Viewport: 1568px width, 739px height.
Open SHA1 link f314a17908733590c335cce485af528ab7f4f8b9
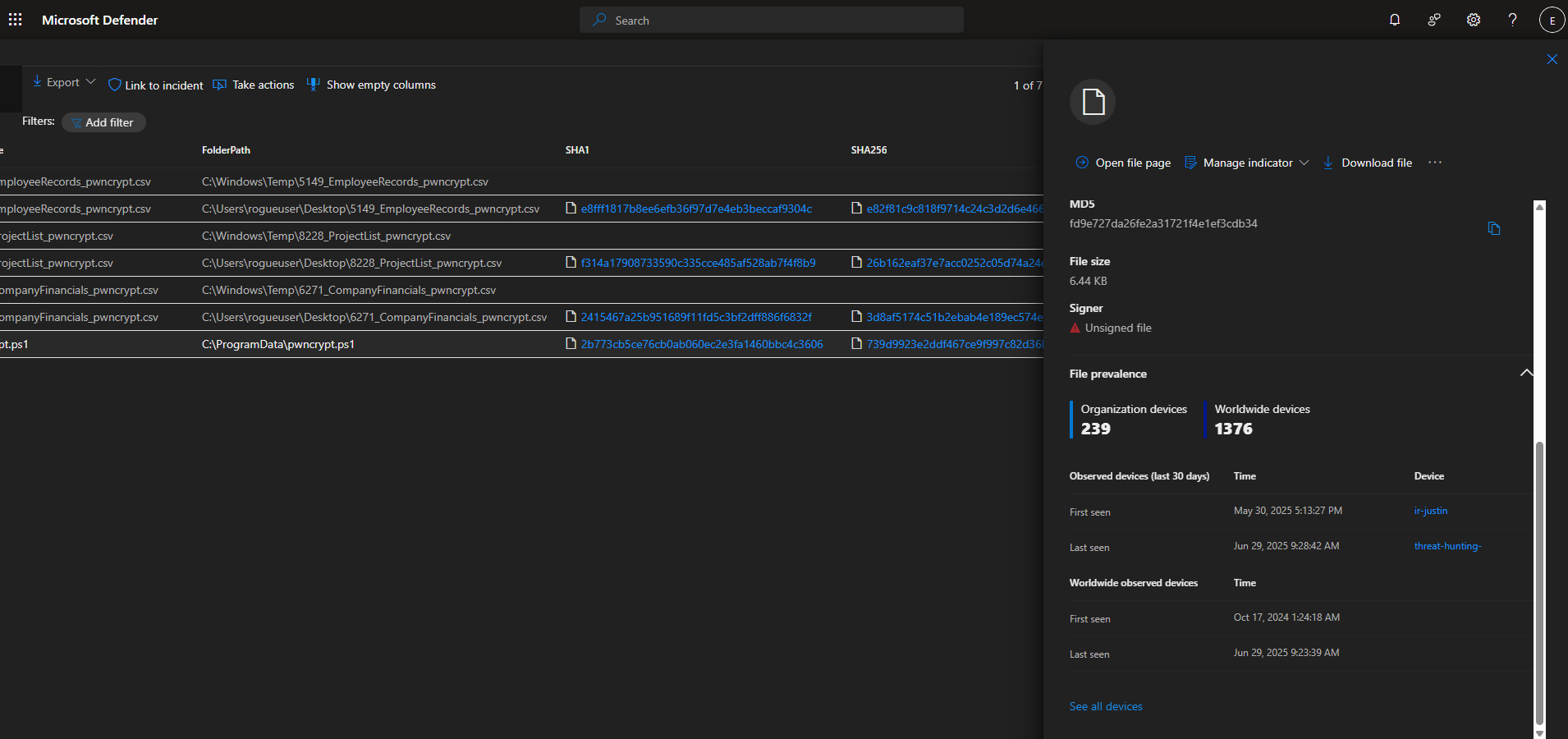(x=698, y=263)
